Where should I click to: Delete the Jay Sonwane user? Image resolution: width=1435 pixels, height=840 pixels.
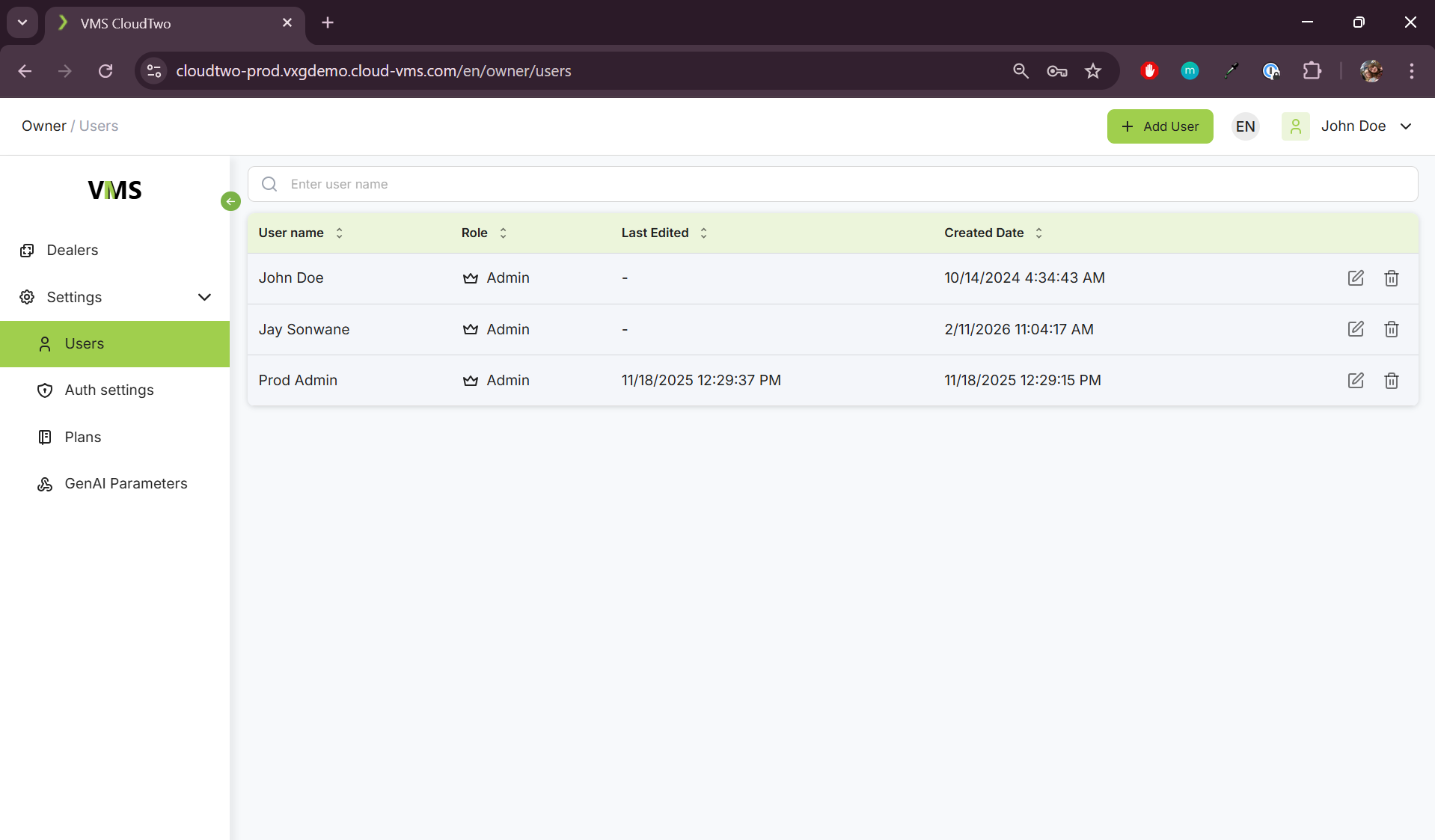tap(1391, 329)
